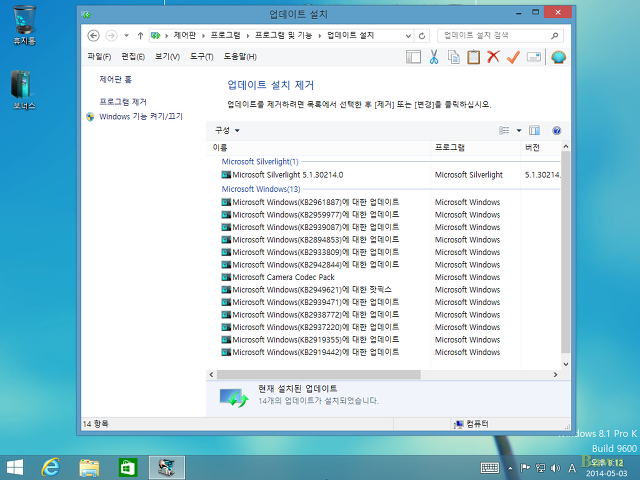Sort by the 프로그램 column header
This screenshot has height=480, width=640.
point(476,148)
